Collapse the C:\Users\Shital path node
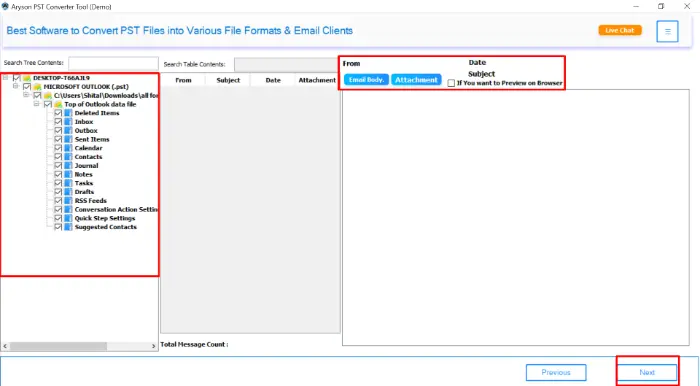 click(x=26, y=95)
